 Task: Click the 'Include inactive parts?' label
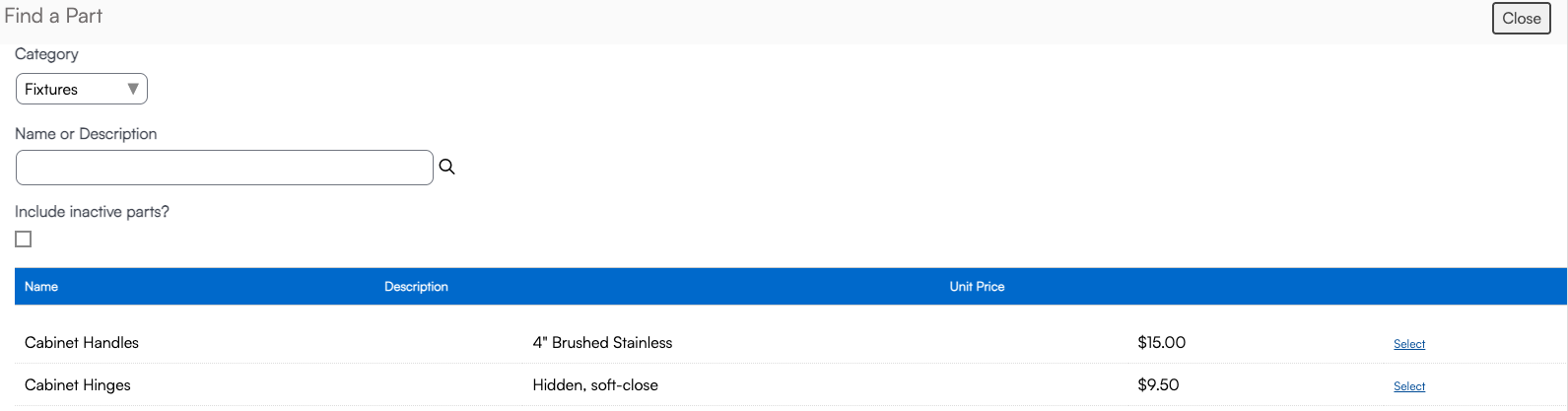coord(92,212)
